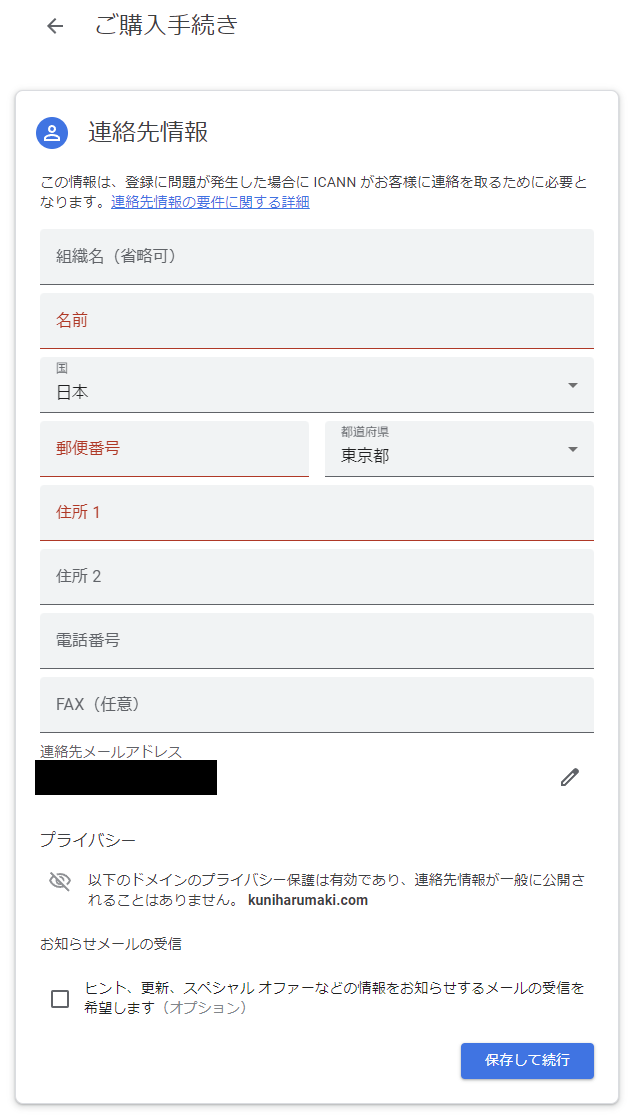Click the blue contact person icon
Screen dimensions: 634x1115
click(52, 132)
